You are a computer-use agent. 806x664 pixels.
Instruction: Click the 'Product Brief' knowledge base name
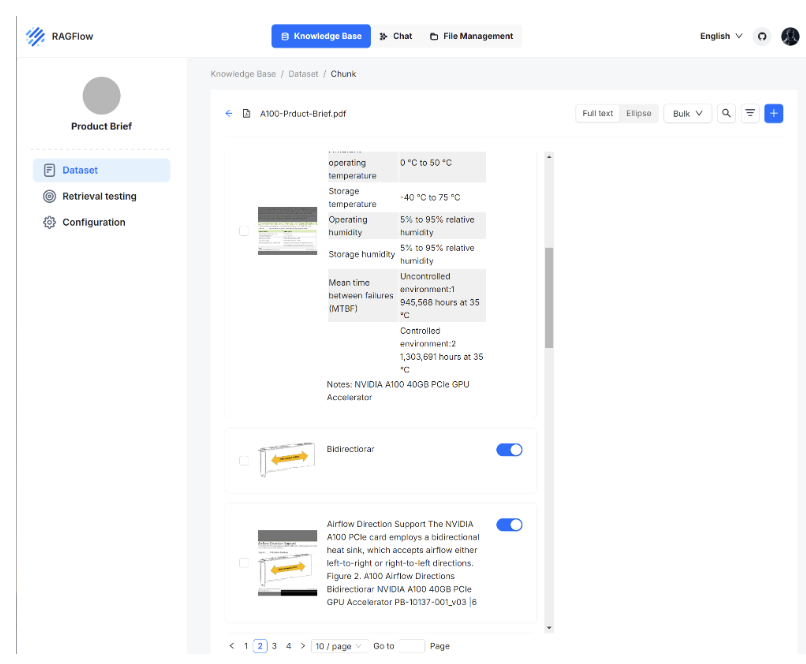click(102, 126)
